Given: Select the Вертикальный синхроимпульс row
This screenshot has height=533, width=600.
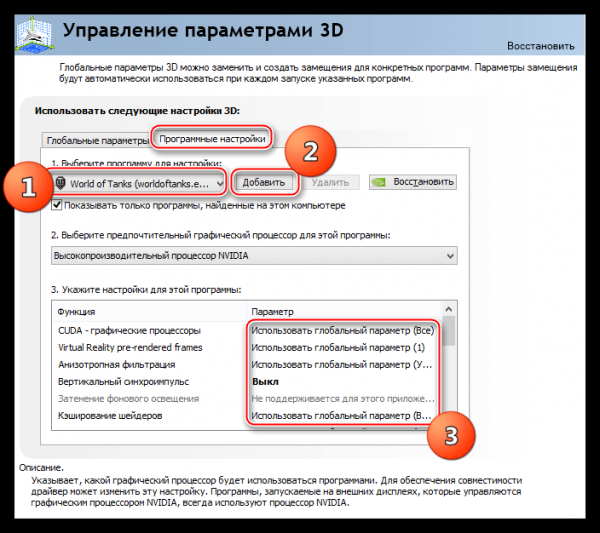Looking at the screenshot, I should pyautogui.click(x=247, y=381).
